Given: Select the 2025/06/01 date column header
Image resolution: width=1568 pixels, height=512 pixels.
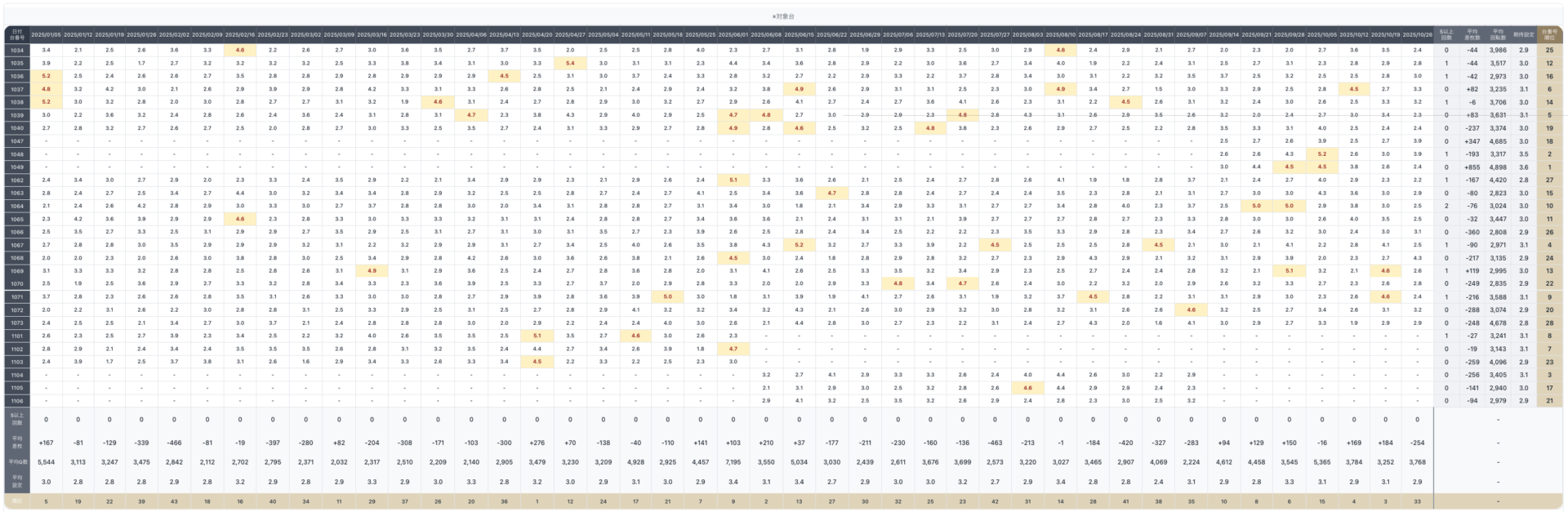Looking at the screenshot, I should [733, 35].
